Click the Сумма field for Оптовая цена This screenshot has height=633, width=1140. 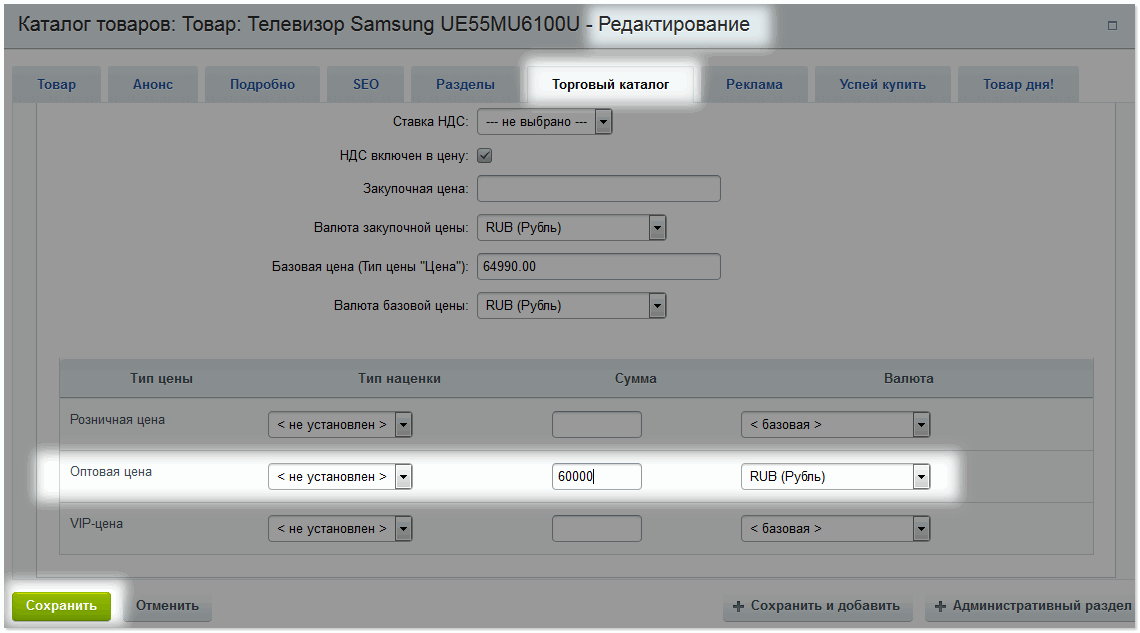click(x=597, y=477)
